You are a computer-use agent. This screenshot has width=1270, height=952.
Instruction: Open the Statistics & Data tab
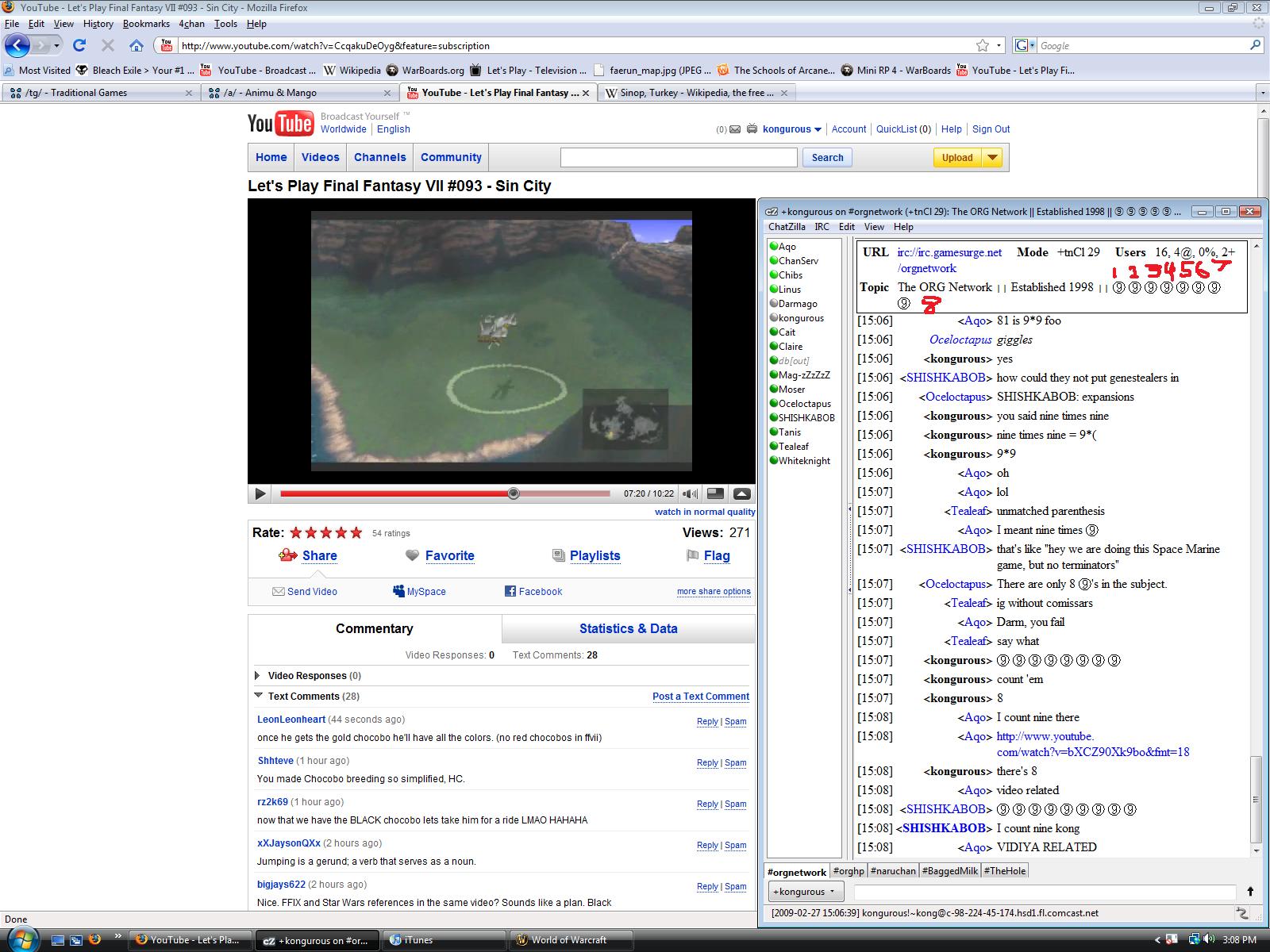[x=629, y=628]
